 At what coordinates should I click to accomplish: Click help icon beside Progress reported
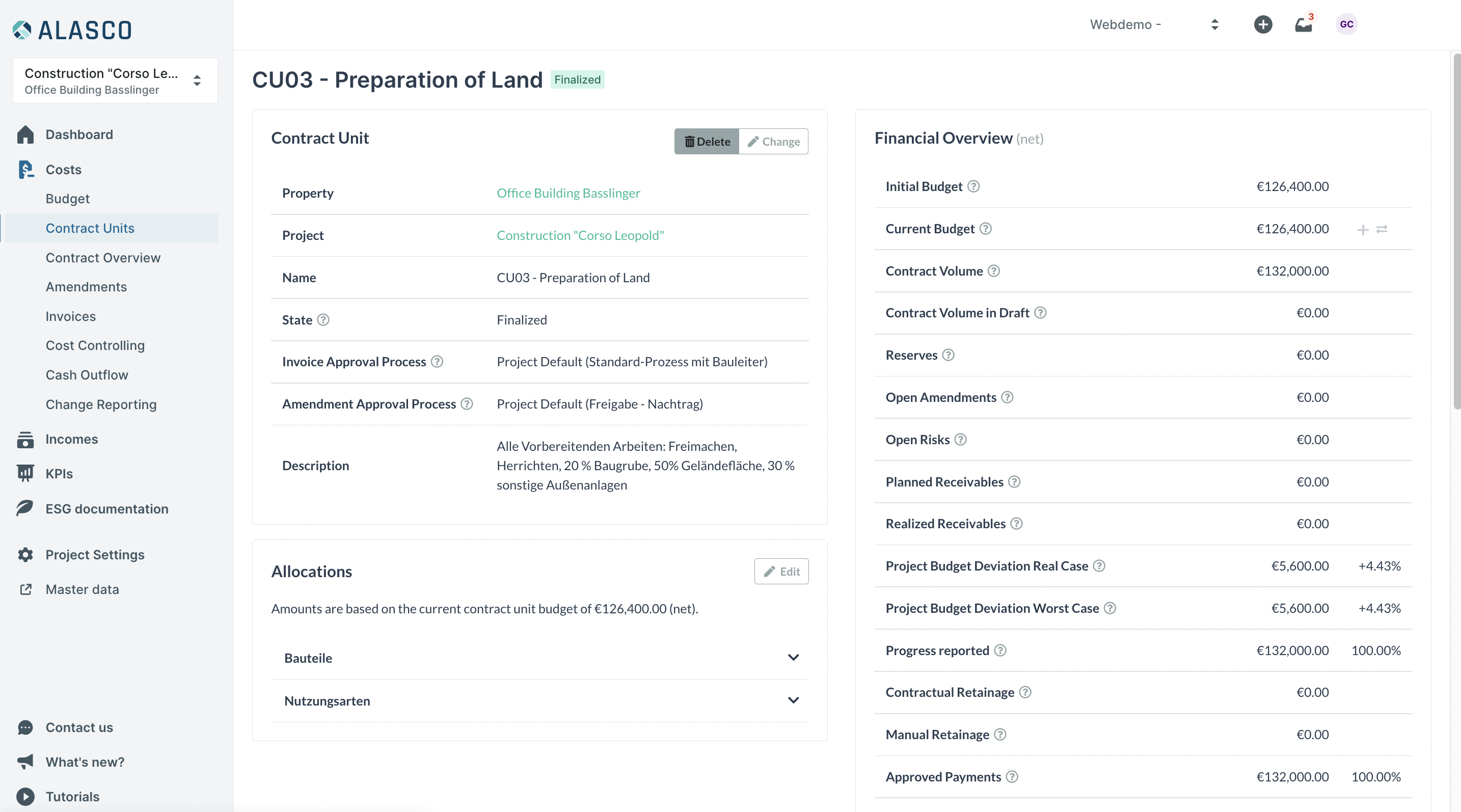pos(1000,651)
